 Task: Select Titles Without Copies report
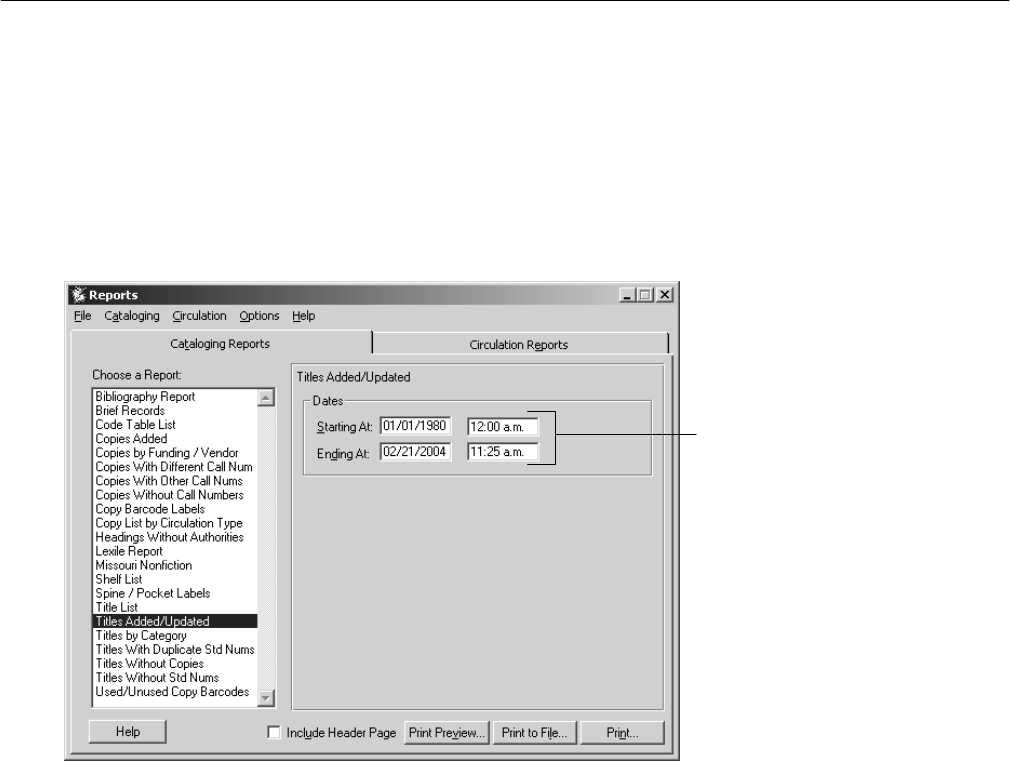pyautogui.click(x=175, y=664)
